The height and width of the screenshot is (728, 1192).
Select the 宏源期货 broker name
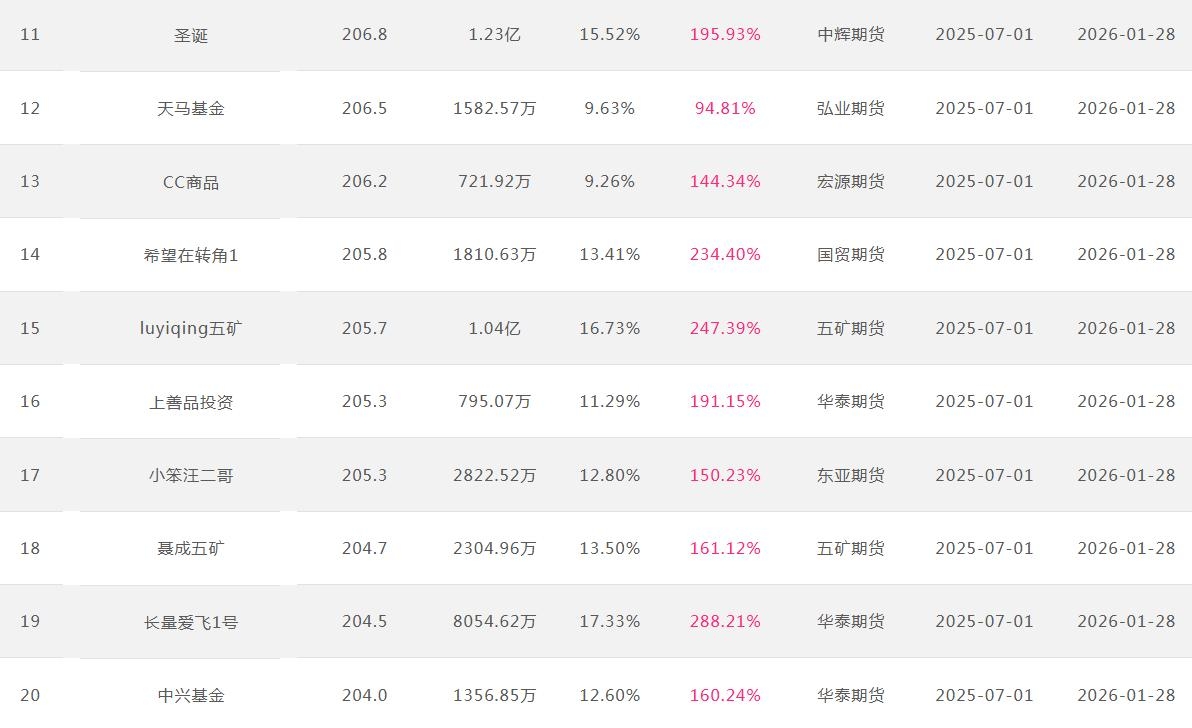[851, 182]
